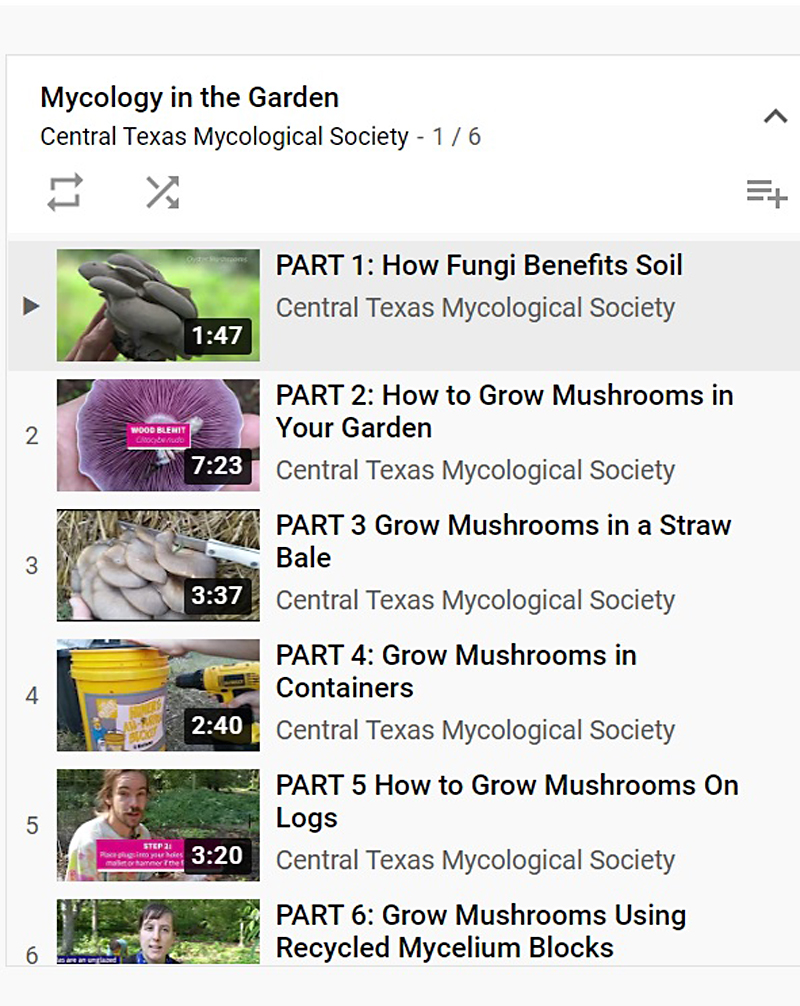800x1006 pixels.
Task: Click index number 4 in the playlist
Action: tap(31, 696)
